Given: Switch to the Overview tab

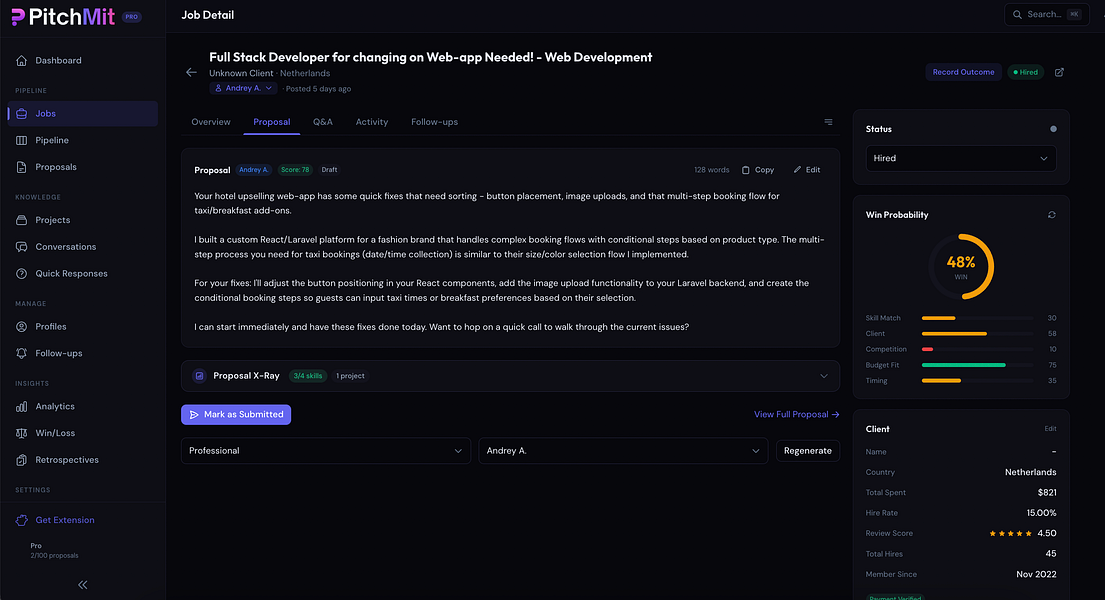Looking at the screenshot, I should [211, 122].
